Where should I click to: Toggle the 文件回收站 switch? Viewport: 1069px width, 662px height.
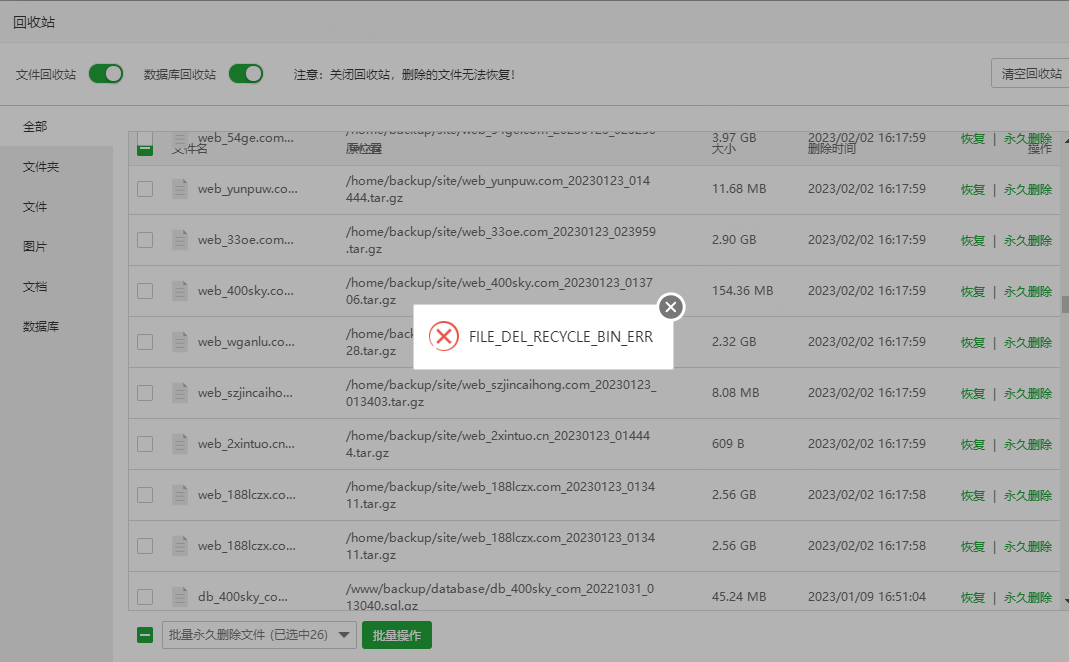[106, 74]
